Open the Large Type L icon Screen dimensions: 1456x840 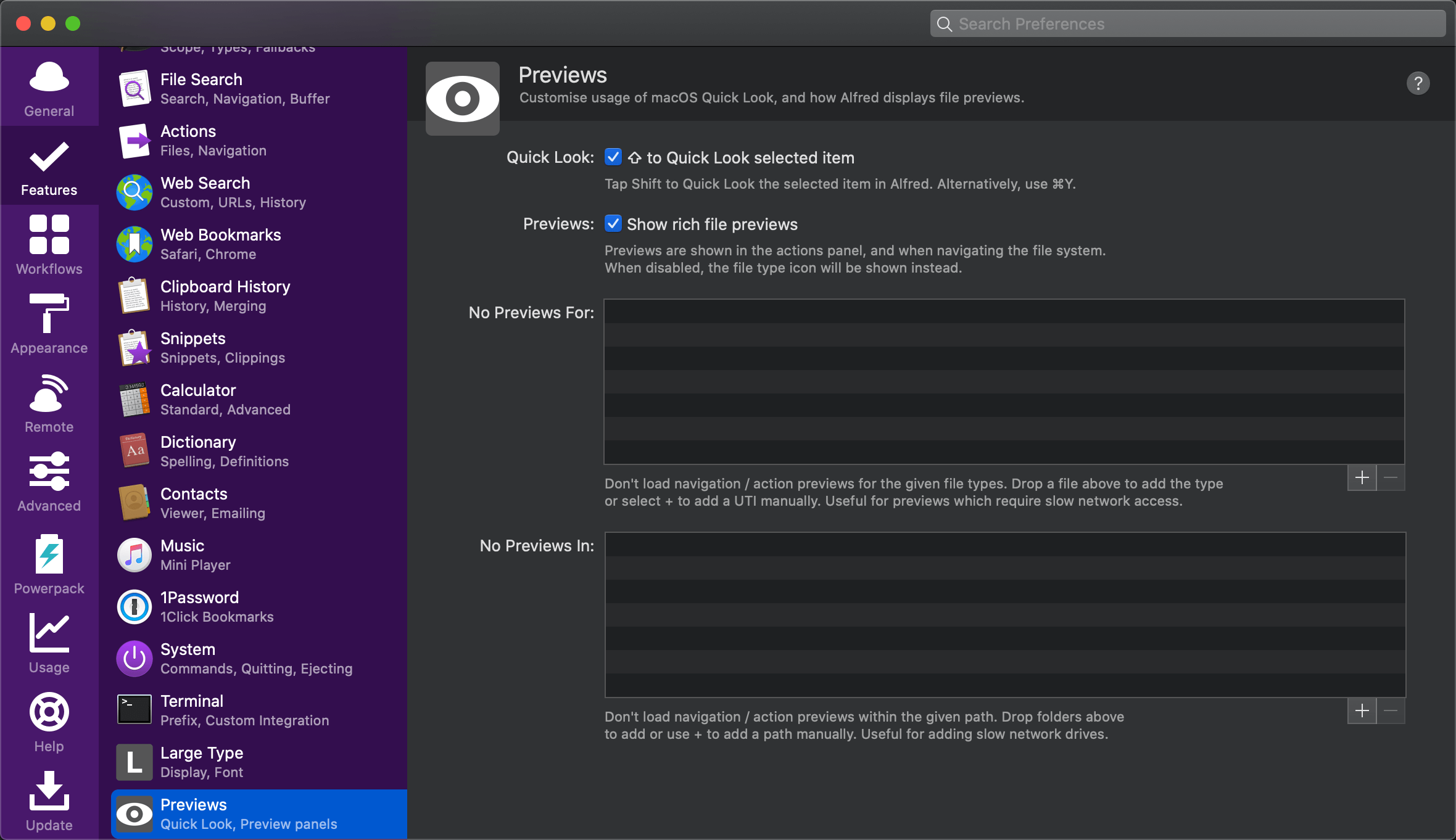[134, 762]
